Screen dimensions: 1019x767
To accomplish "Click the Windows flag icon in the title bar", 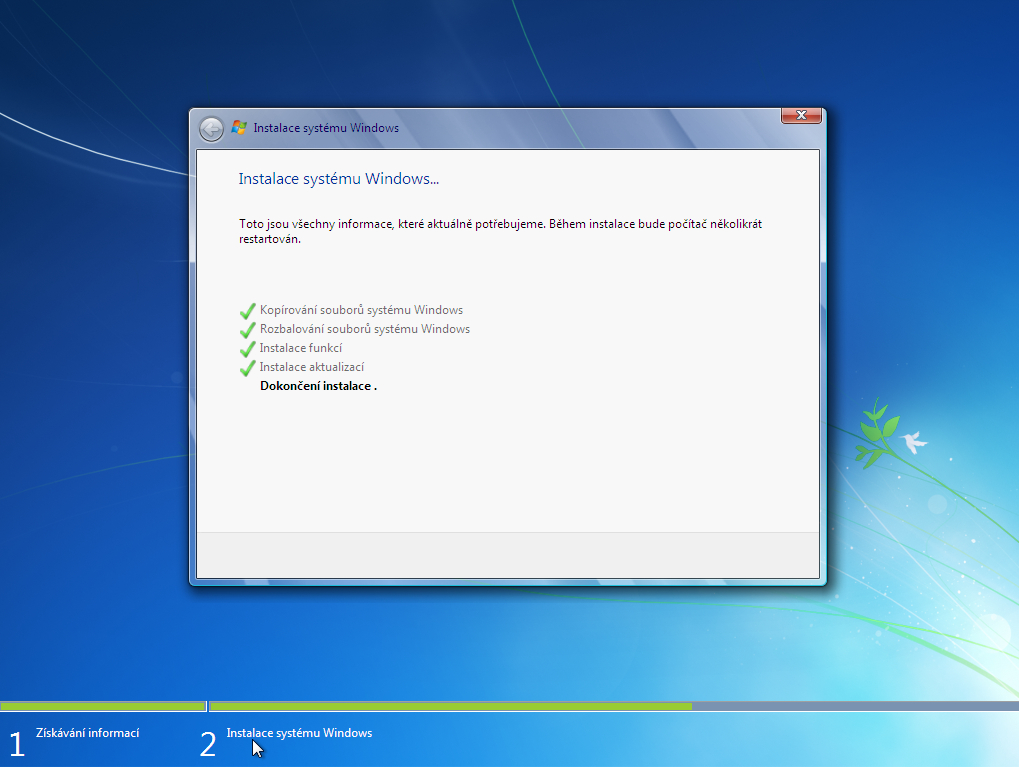I will tap(239, 127).
